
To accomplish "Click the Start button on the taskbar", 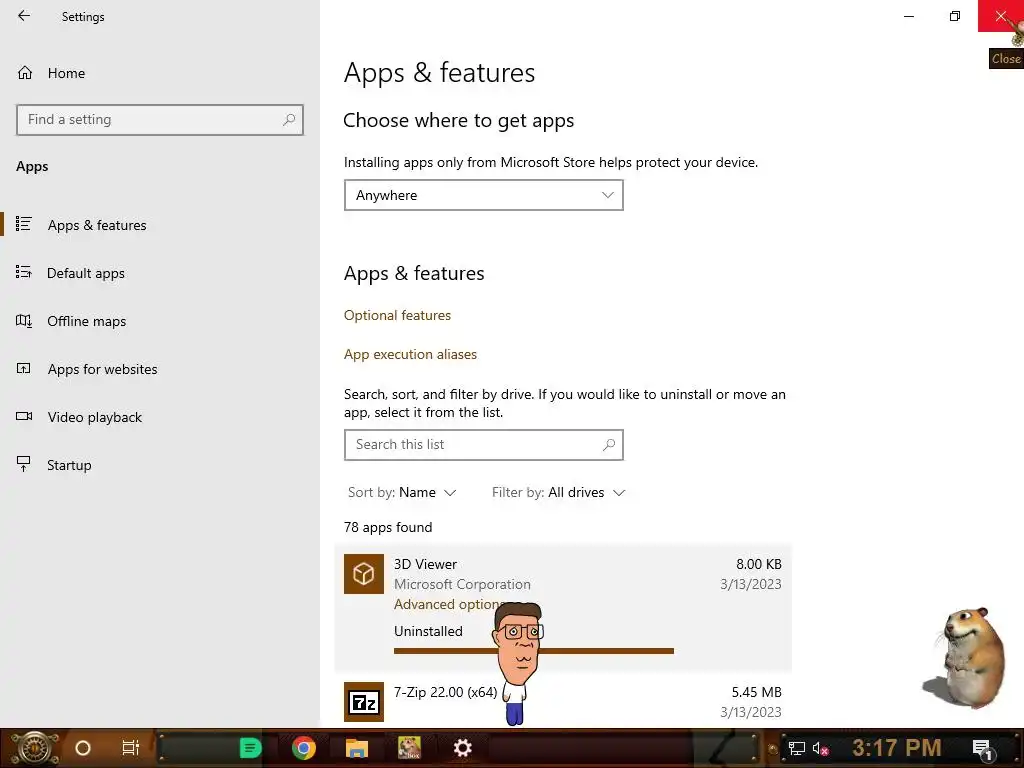I will 34,748.
